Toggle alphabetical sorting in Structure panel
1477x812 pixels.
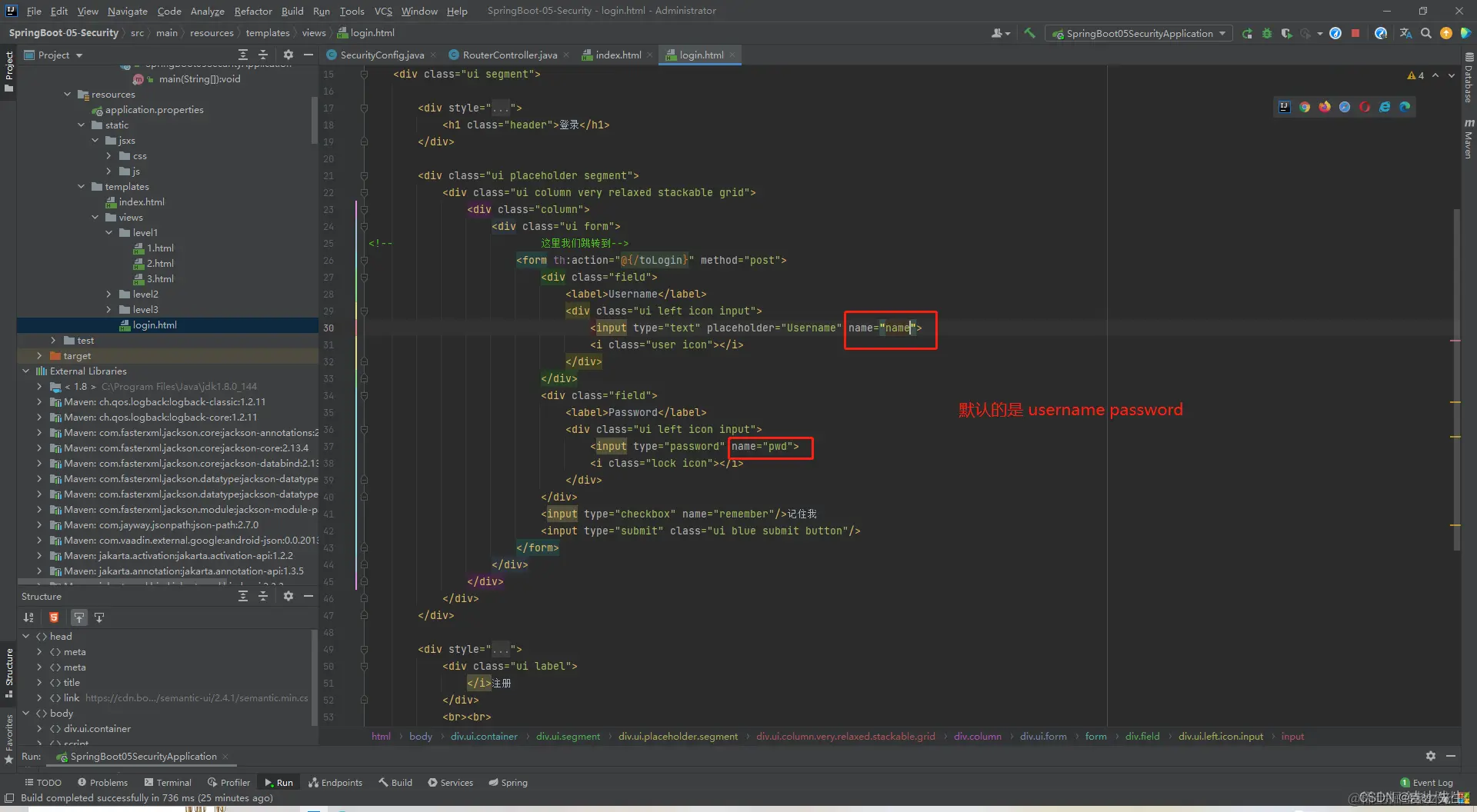pos(28,617)
